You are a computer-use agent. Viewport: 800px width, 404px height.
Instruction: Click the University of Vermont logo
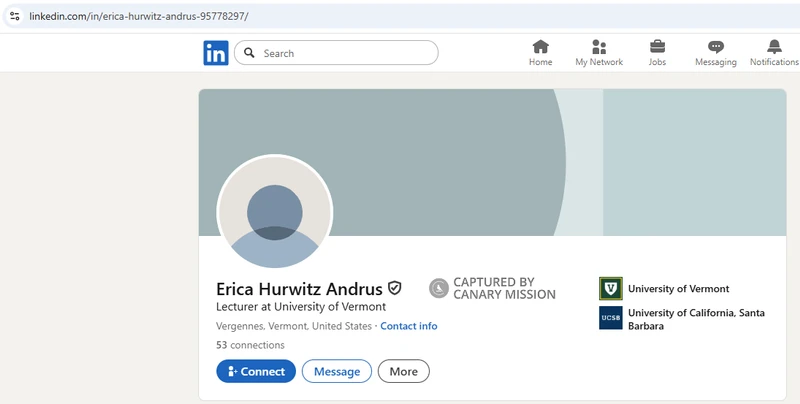(x=611, y=289)
